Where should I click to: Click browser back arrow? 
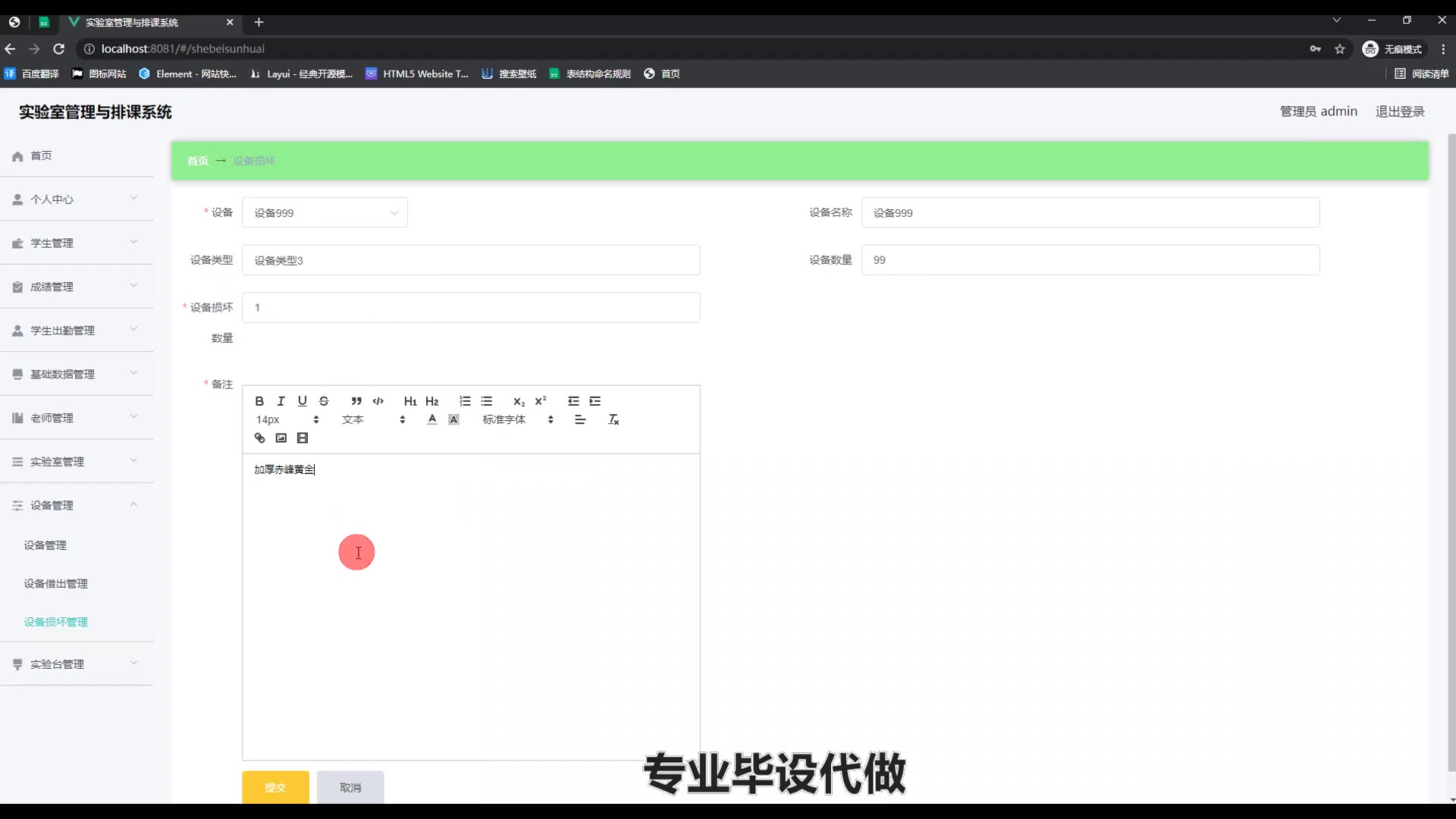point(10,49)
